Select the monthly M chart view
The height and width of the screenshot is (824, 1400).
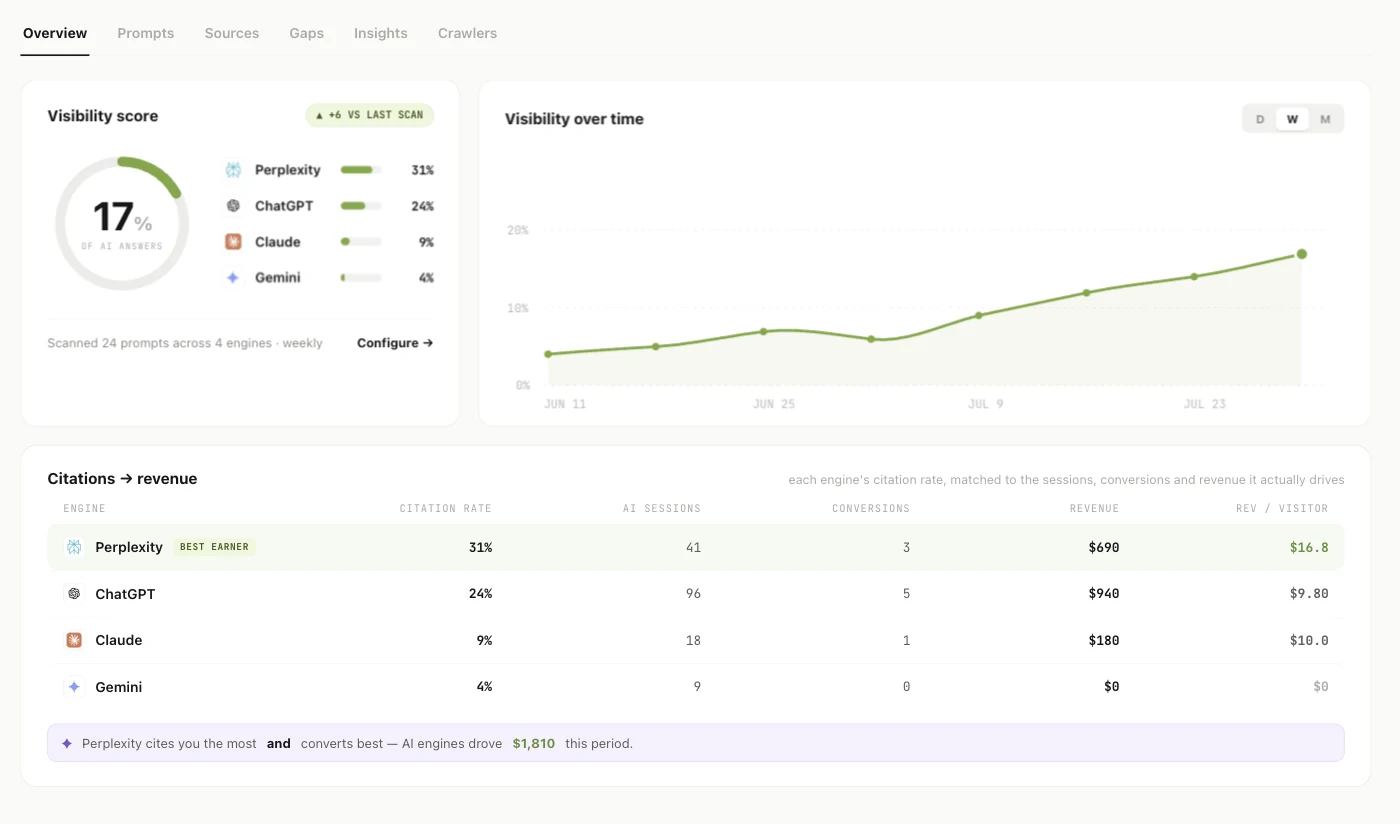(x=1325, y=119)
